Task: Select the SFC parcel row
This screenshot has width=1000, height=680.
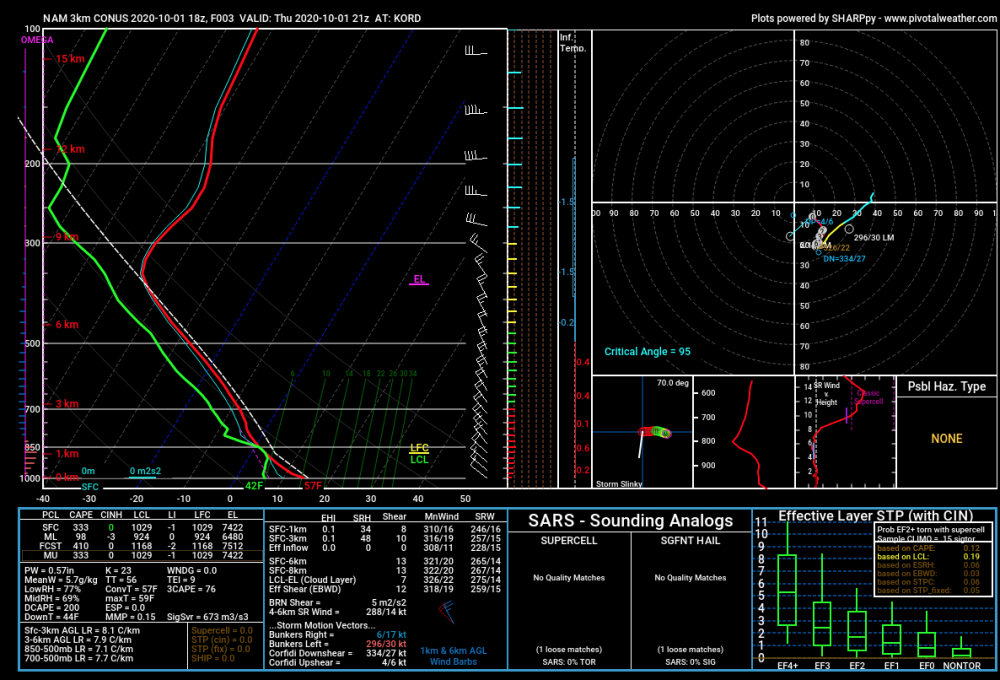Action: [142, 528]
